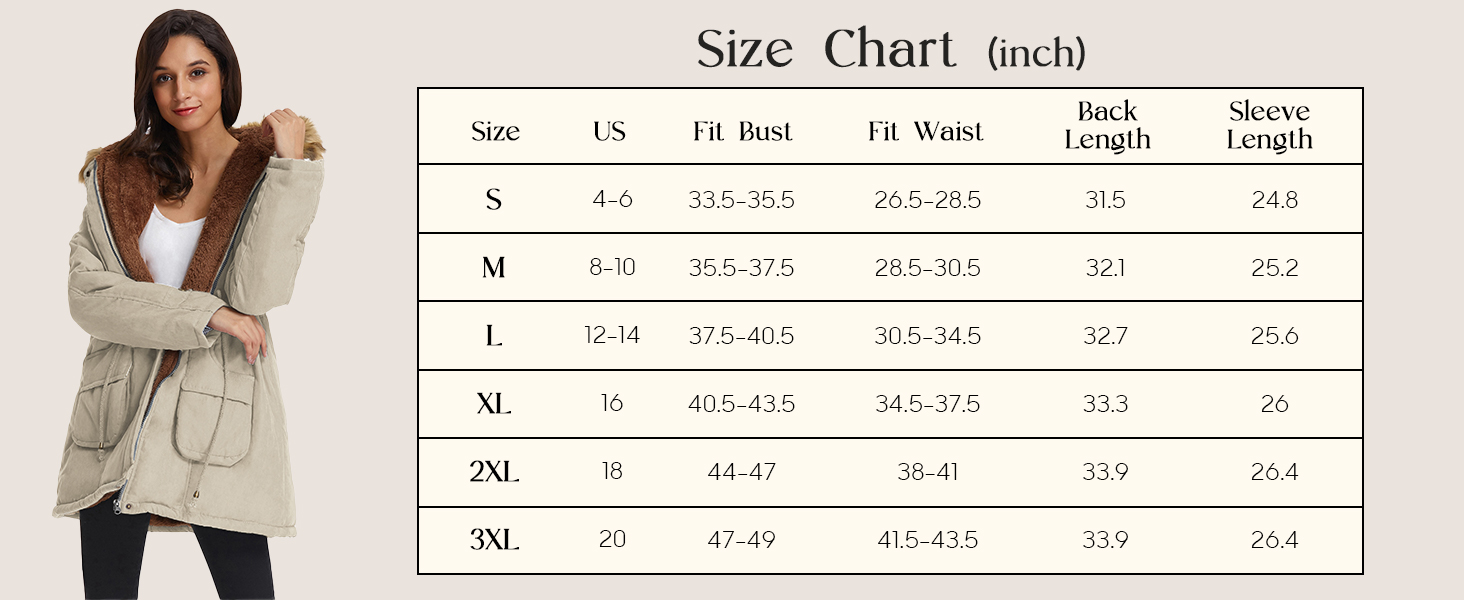Viewport: 1464px width, 600px height.
Task: Pick the 3XL size row label
Action: click(x=494, y=540)
